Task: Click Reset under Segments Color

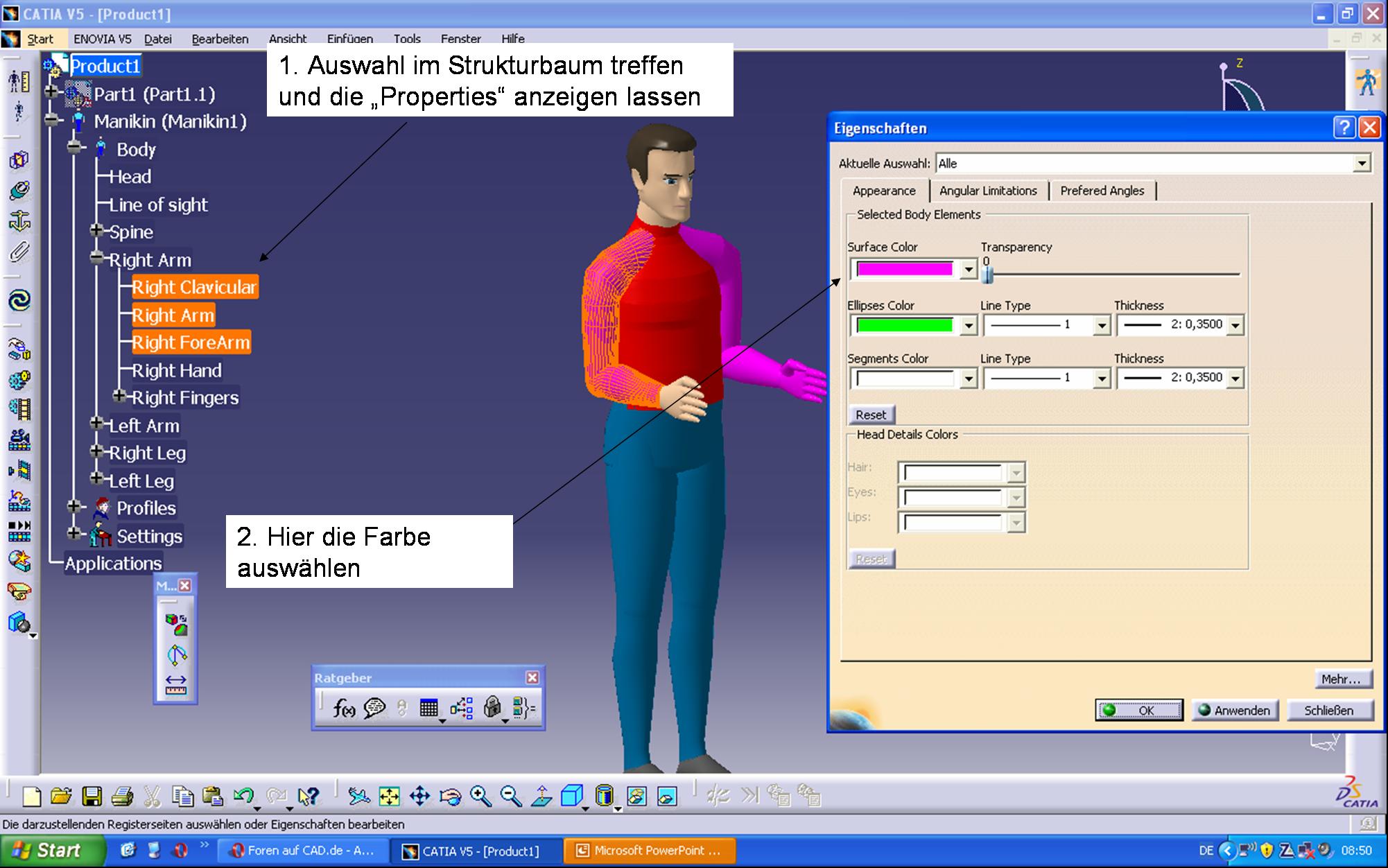Action: [871, 415]
